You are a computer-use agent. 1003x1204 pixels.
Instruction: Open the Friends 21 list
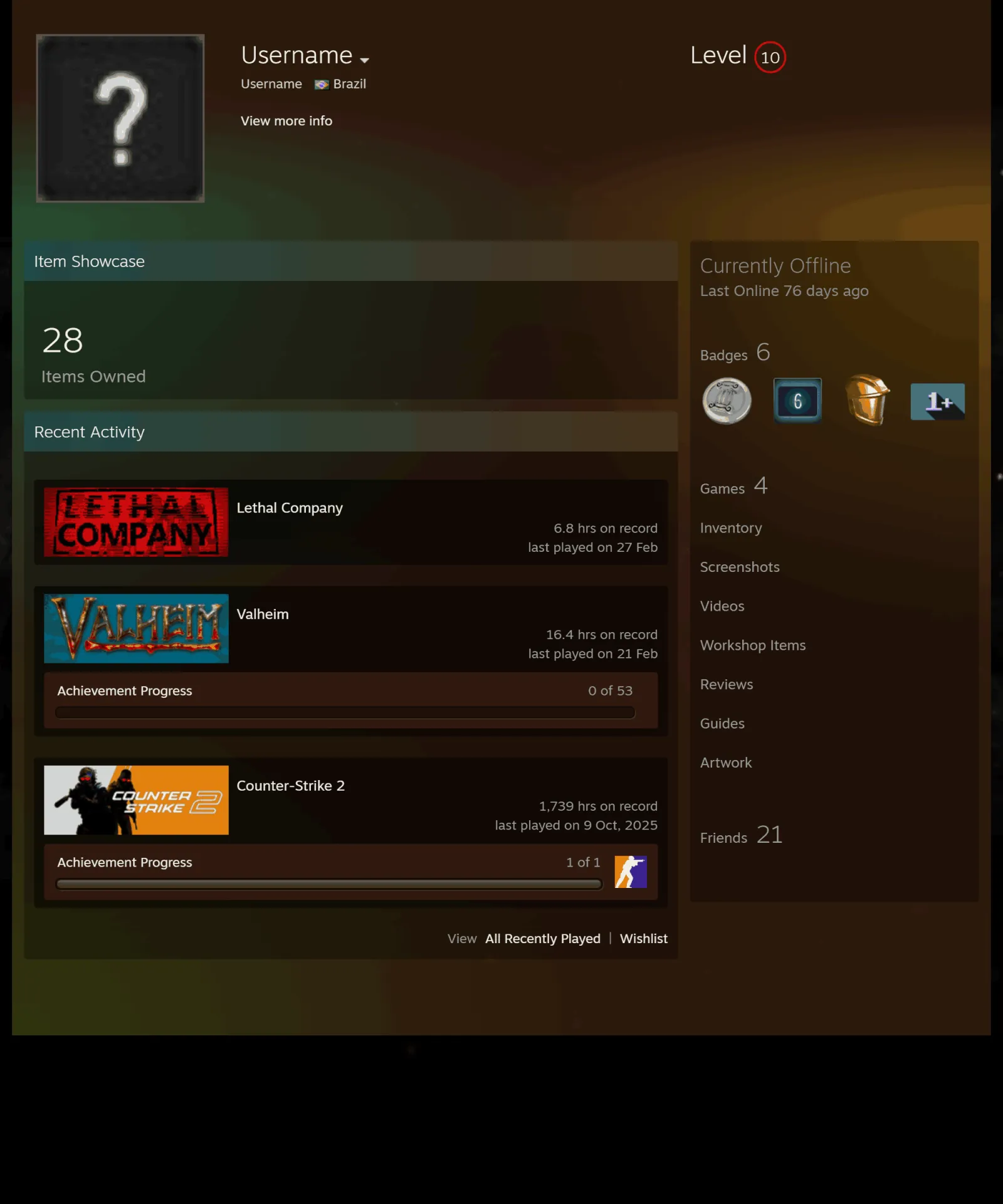point(742,835)
